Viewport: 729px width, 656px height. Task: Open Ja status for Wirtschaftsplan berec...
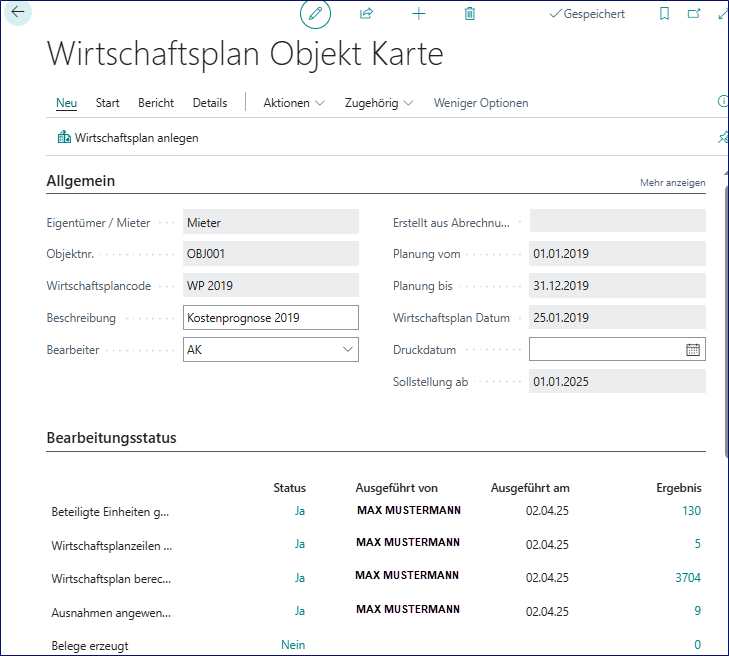tap(300, 578)
